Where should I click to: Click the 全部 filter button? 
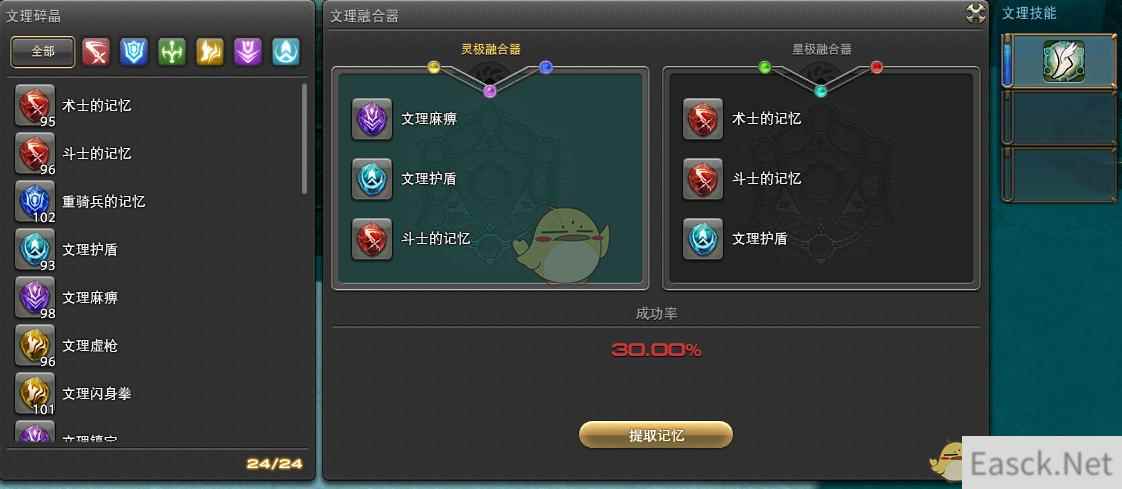[x=43, y=52]
